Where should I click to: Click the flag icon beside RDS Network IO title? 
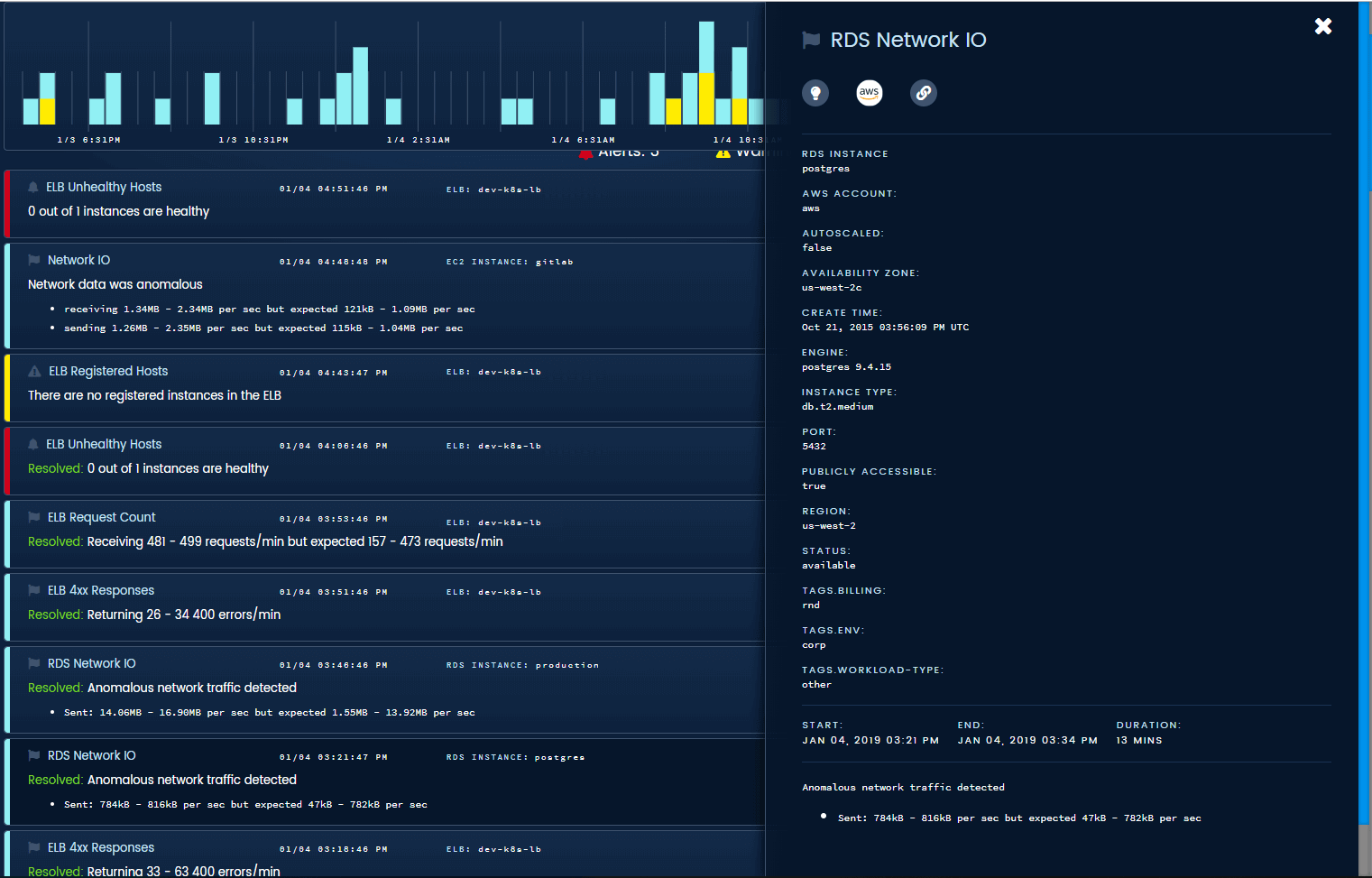(810, 40)
